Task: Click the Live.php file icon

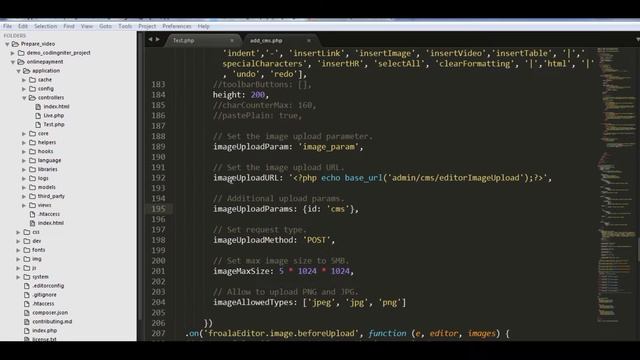Action: pos(38,116)
